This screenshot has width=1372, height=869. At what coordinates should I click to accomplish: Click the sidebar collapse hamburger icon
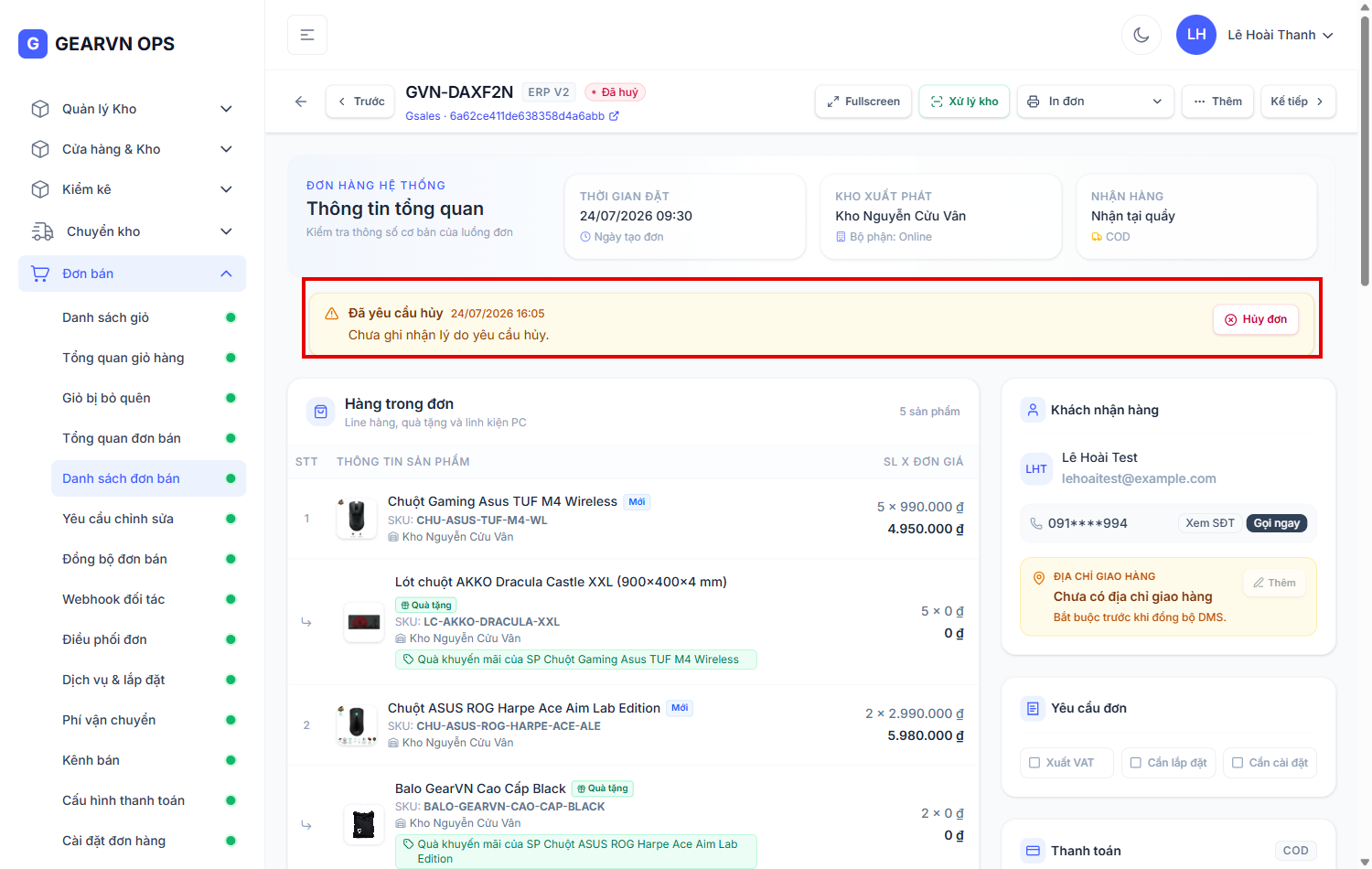point(307,35)
